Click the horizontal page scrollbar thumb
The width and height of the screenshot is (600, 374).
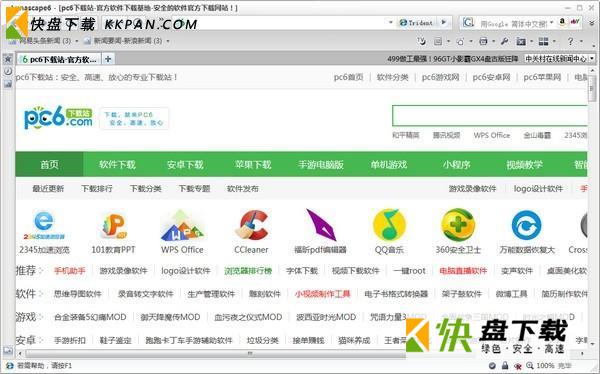coord(251,353)
